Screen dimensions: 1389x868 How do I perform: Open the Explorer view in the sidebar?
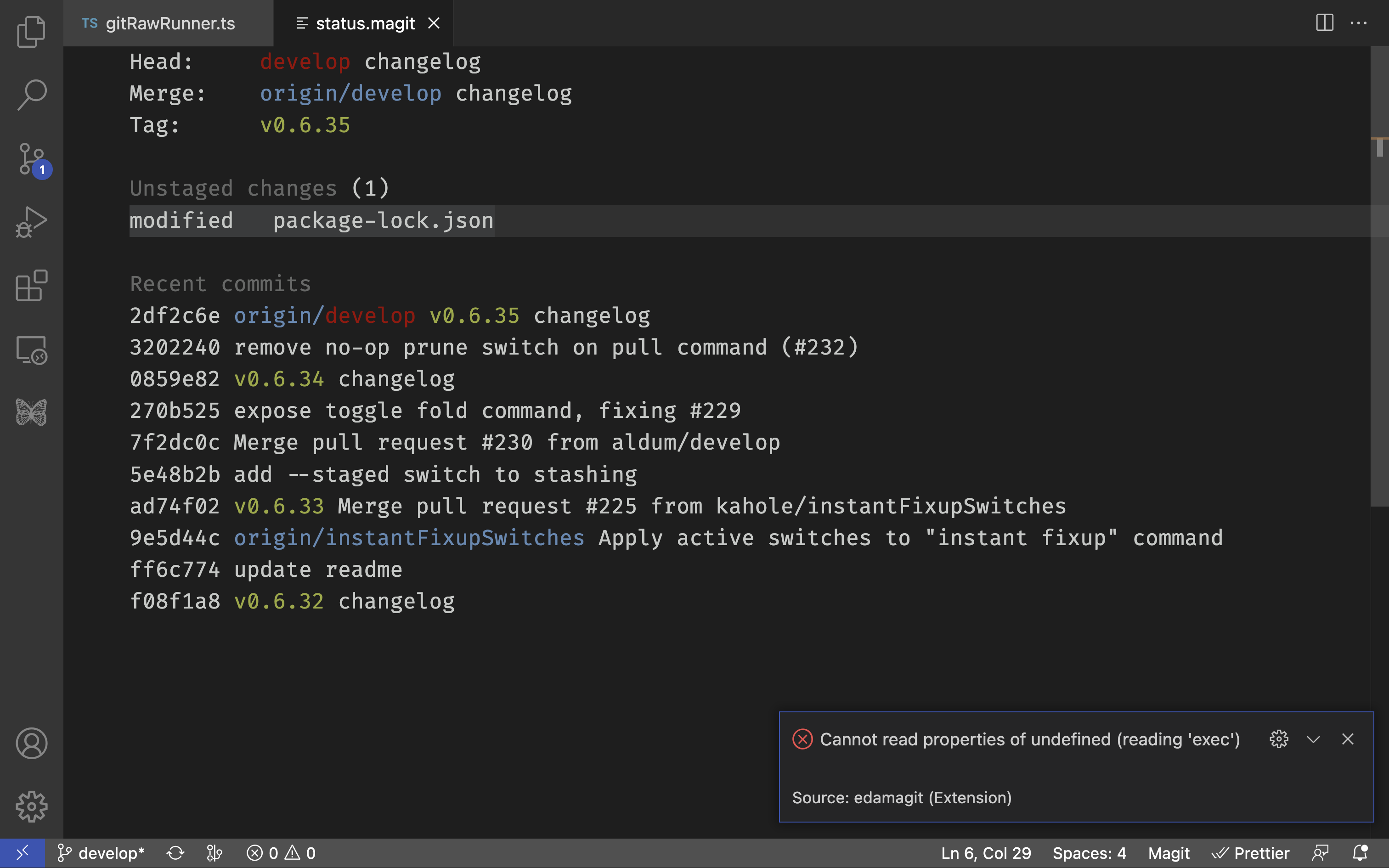(32, 32)
